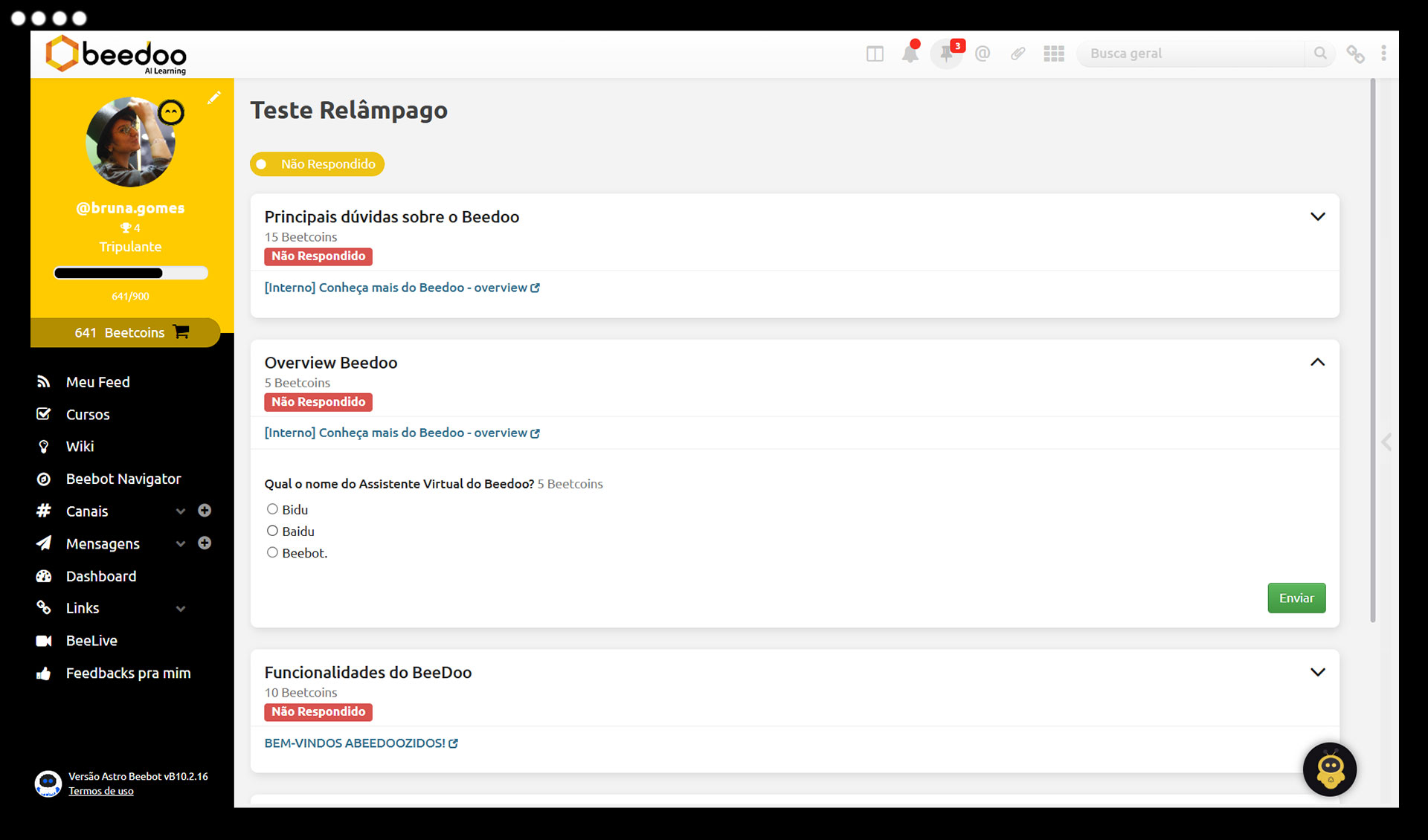Click the edit profile pencil icon
The image size is (1428, 840).
[x=214, y=97]
